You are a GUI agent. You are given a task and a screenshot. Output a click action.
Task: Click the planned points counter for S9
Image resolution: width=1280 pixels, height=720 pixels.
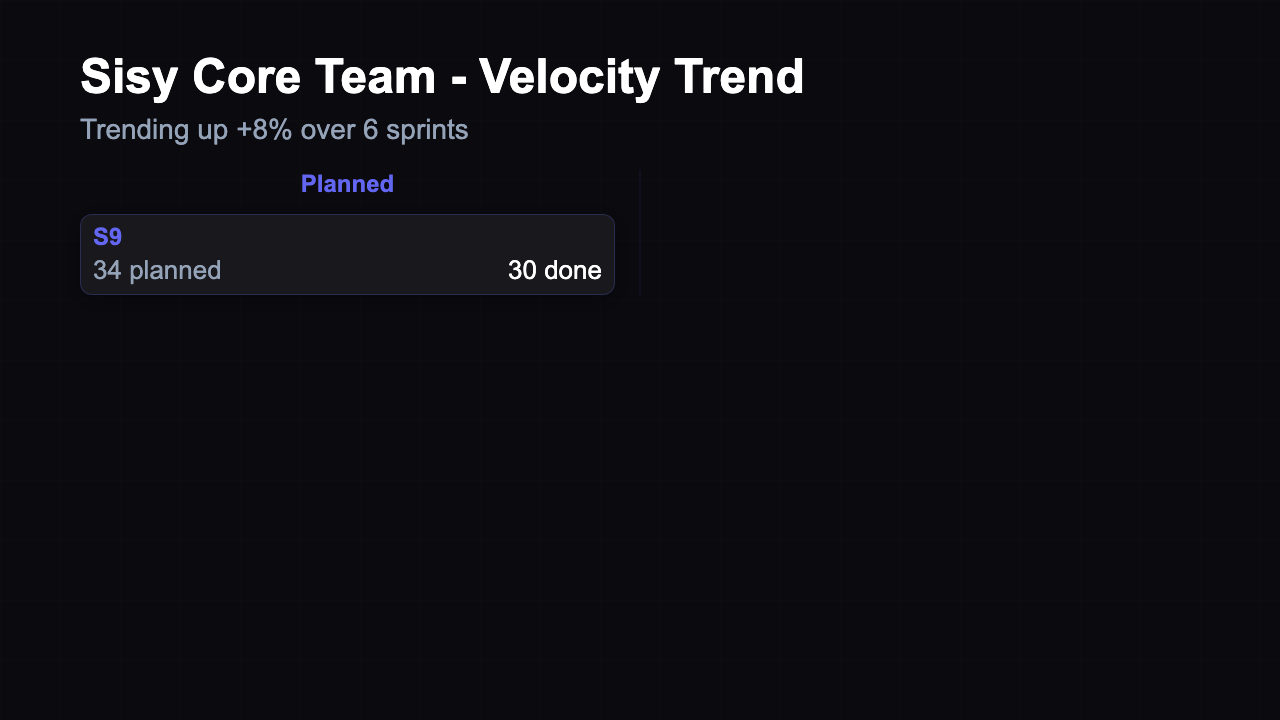click(156, 270)
